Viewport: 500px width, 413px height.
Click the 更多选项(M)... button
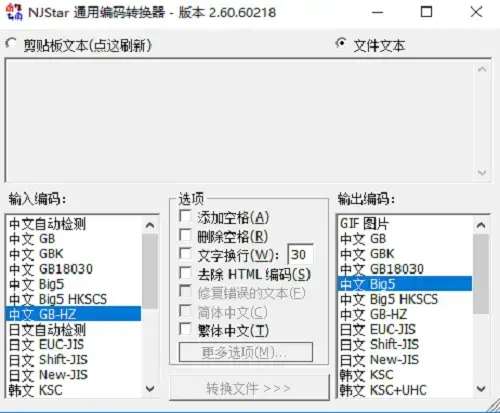pos(246,352)
